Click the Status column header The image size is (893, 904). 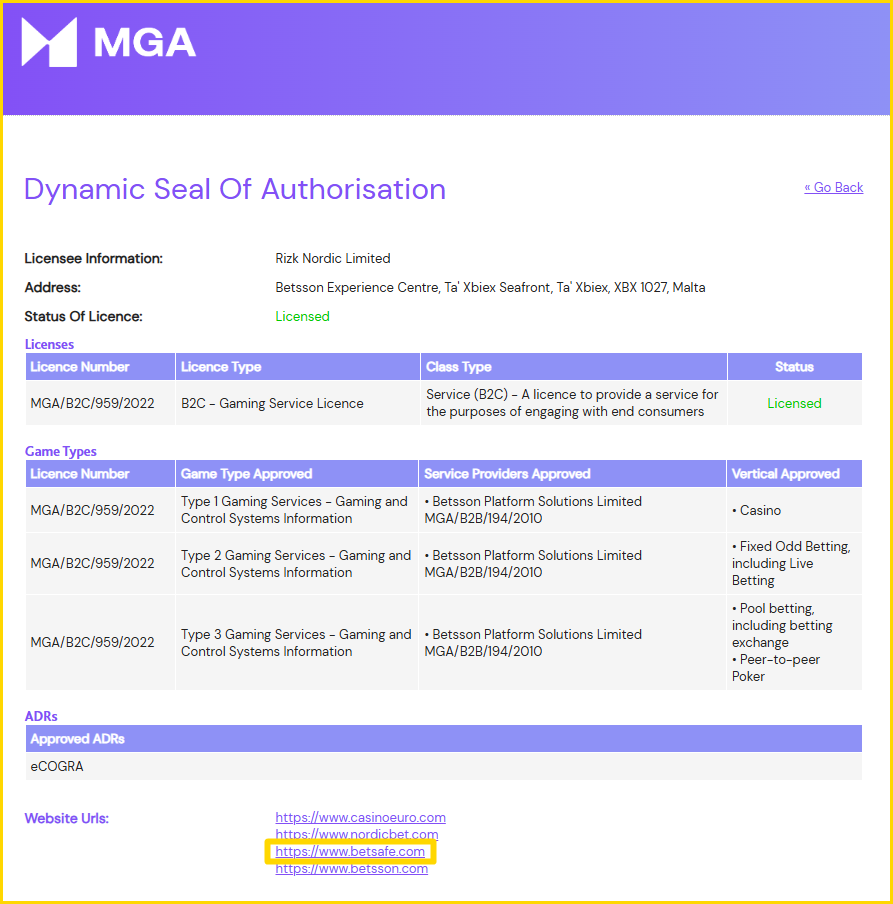[x=794, y=367]
